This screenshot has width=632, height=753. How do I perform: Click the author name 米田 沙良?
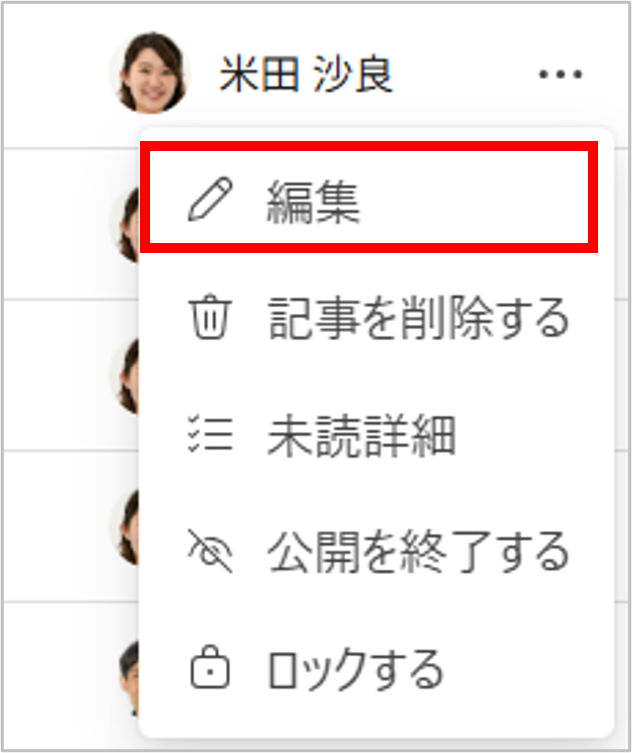coord(306,73)
